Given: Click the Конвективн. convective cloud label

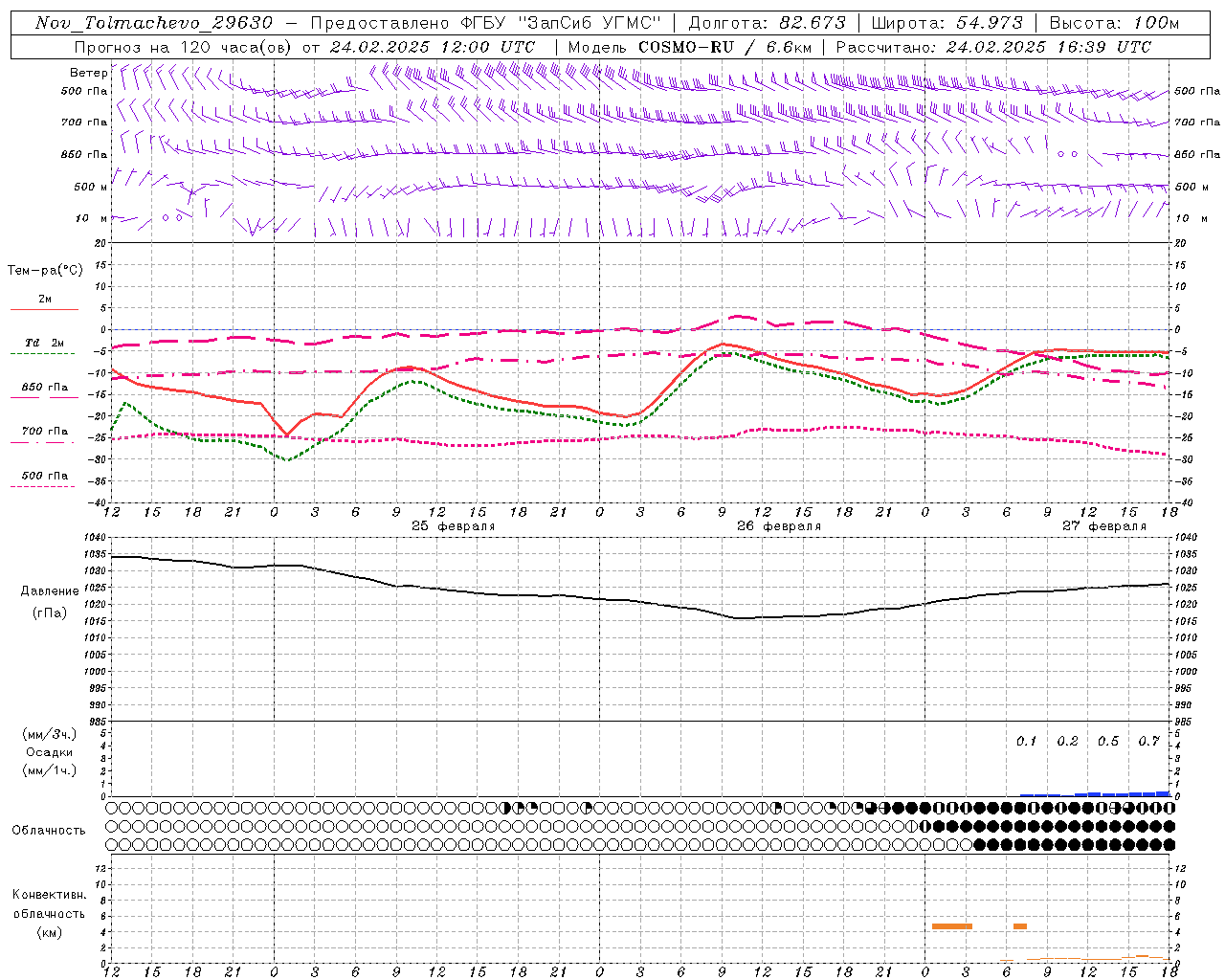Looking at the screenshot, I should pyautogui.click(x=49, y=895).
